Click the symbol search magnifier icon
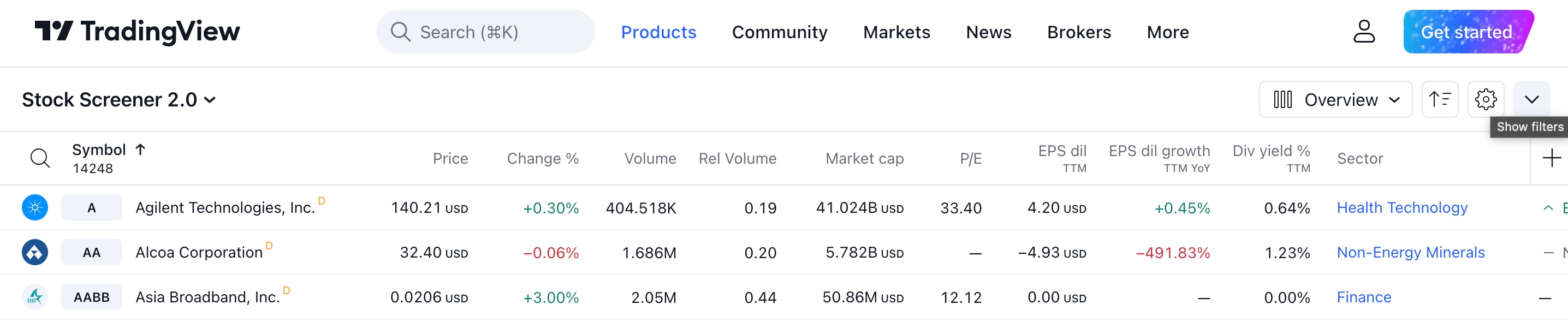 [x=40, y=158]
